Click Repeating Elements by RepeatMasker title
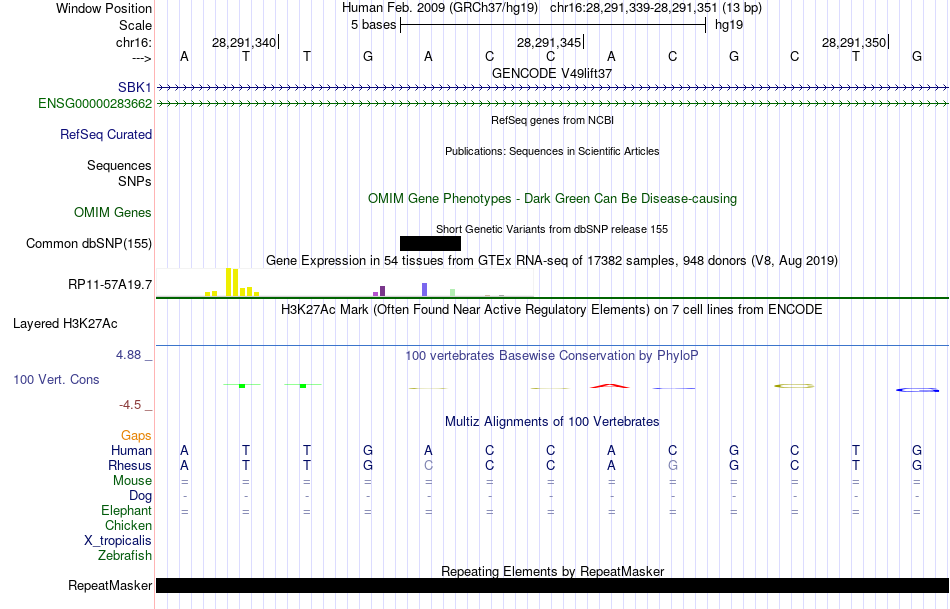 coord(553,571)
